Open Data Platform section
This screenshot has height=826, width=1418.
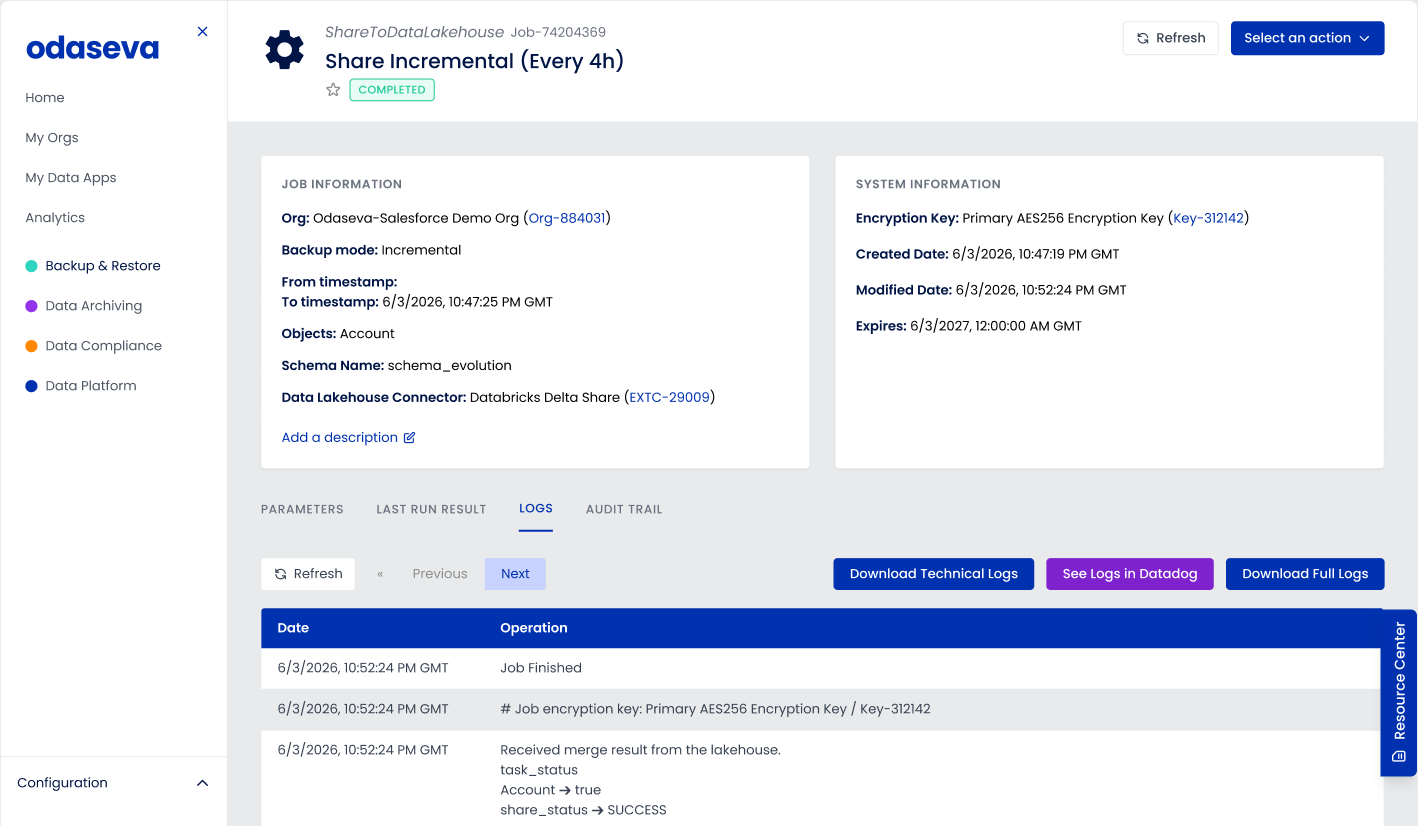click(91, 386)
